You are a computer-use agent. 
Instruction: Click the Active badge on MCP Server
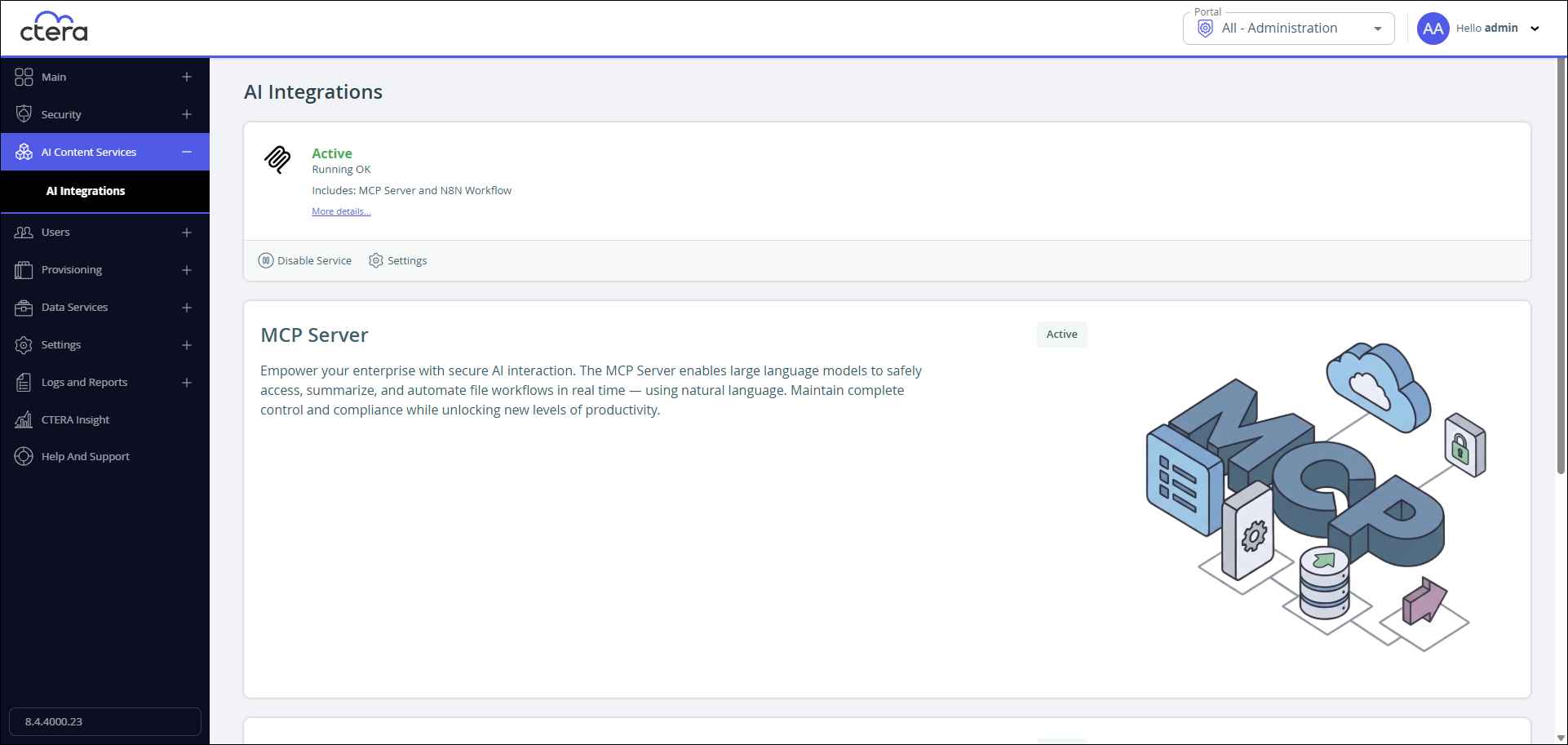click(1061, 335)
